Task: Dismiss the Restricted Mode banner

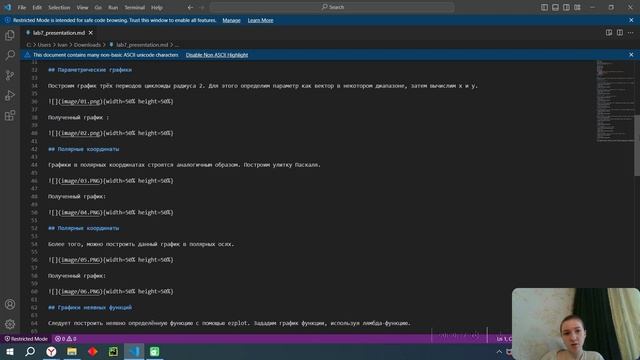Action: click(x=631, y=20)
